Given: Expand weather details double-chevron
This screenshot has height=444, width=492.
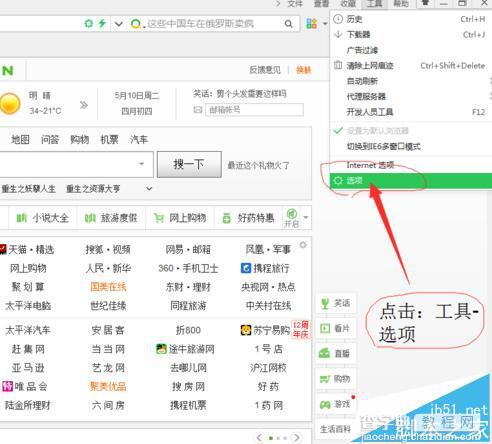Looking at the screenshot, I should tap(84, 105).
